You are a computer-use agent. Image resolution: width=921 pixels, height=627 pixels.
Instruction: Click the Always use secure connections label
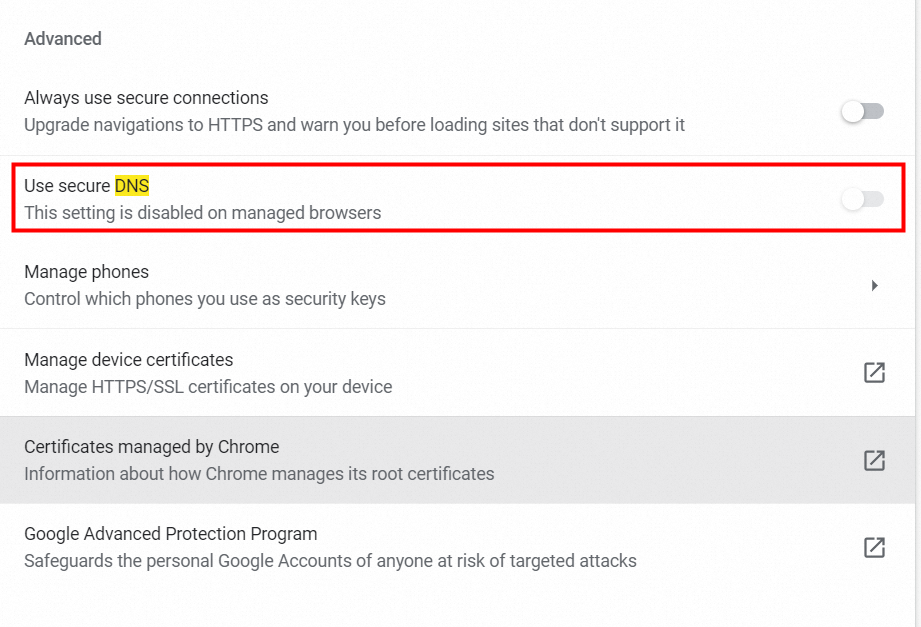146,98
